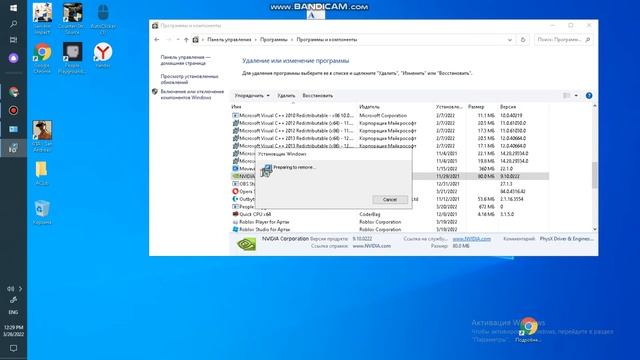Click Программы и компоненты breadcrumb segment

(x=327, y=40)
